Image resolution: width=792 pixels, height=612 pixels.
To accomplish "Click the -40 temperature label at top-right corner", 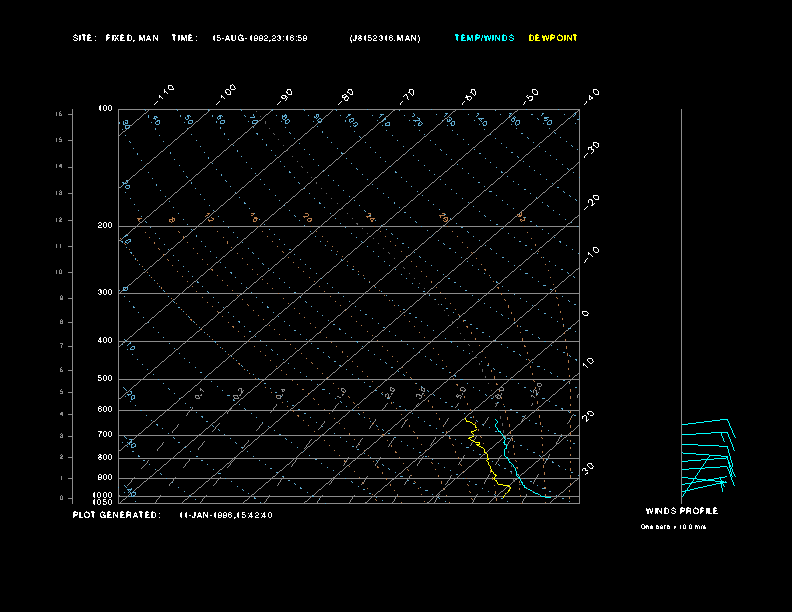I will [x=591, y=95].
